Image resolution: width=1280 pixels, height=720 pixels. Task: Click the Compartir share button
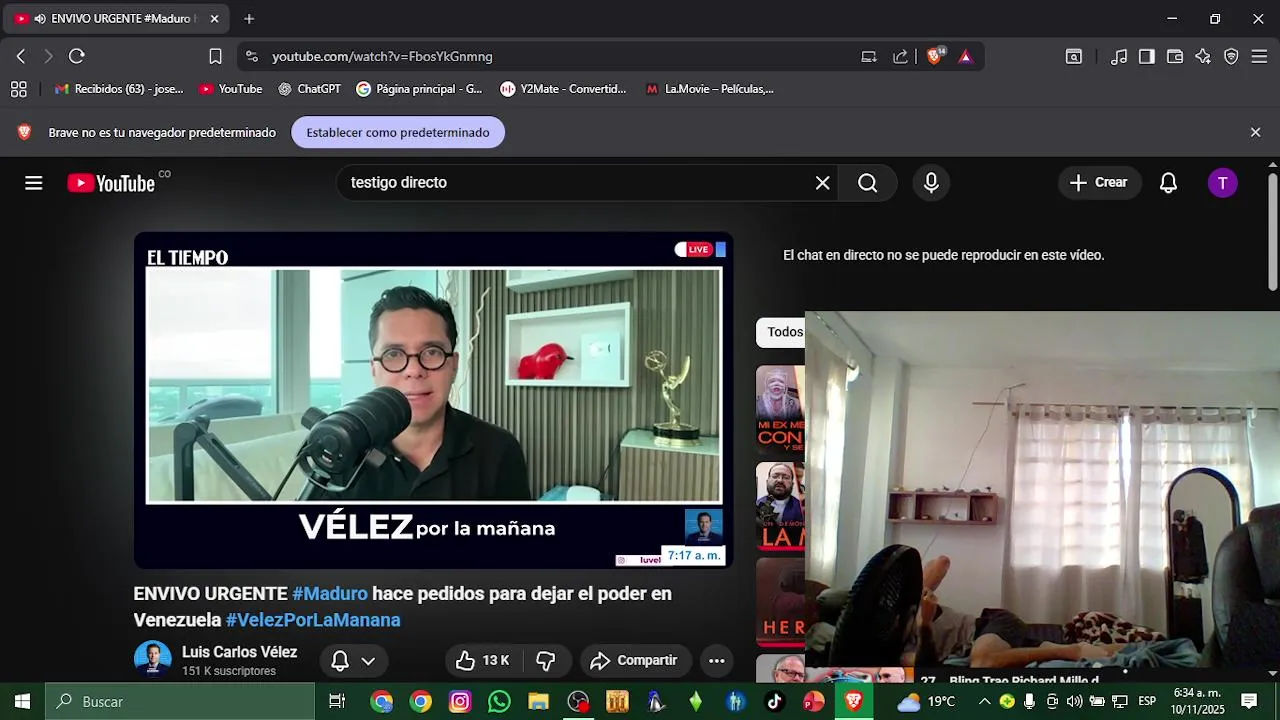tap(634, 661)
